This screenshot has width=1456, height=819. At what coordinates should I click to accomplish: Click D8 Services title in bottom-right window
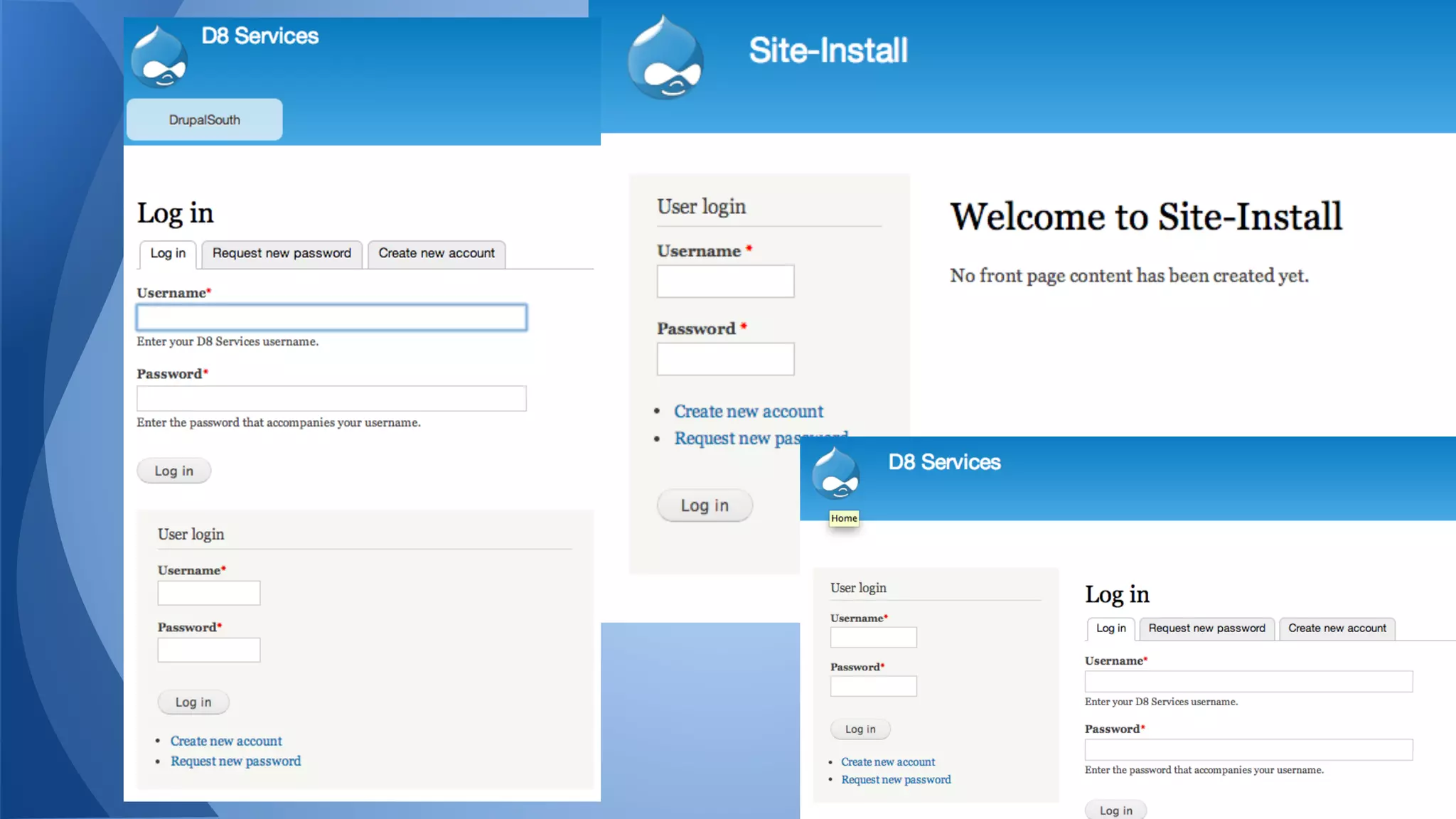pyautogui.click(x=944, y=462)
